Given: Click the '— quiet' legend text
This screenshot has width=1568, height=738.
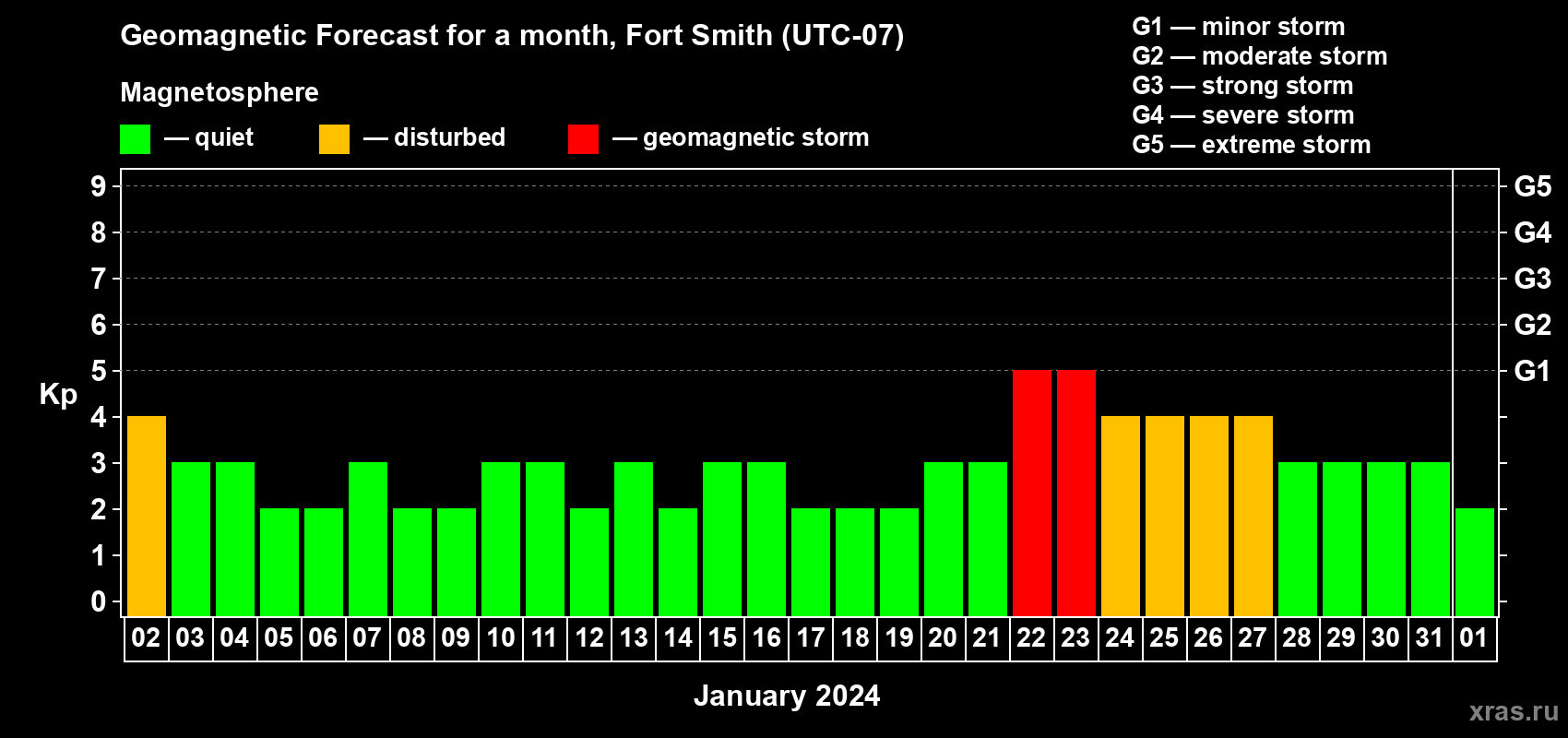Looking at the screenshot, I should click(208, 138).
